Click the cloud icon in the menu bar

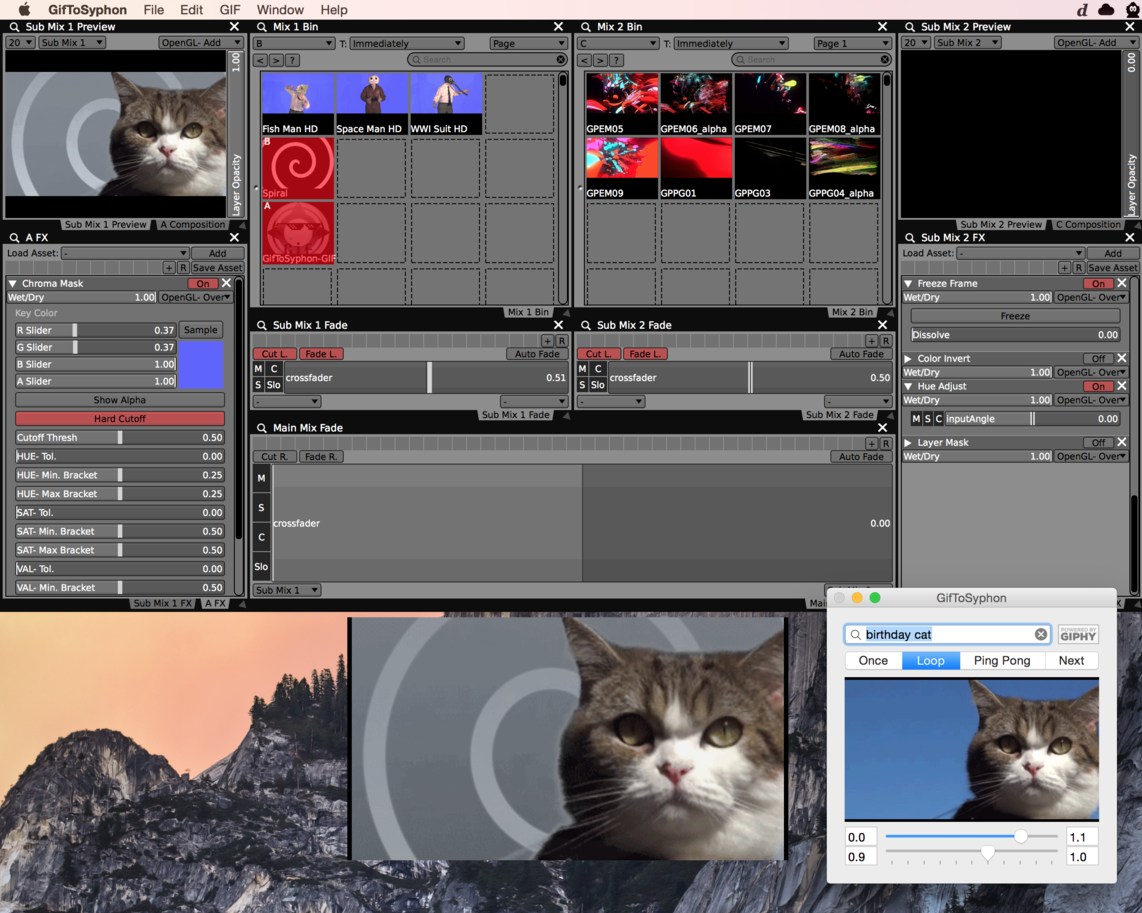click(x=1106, y=9)
